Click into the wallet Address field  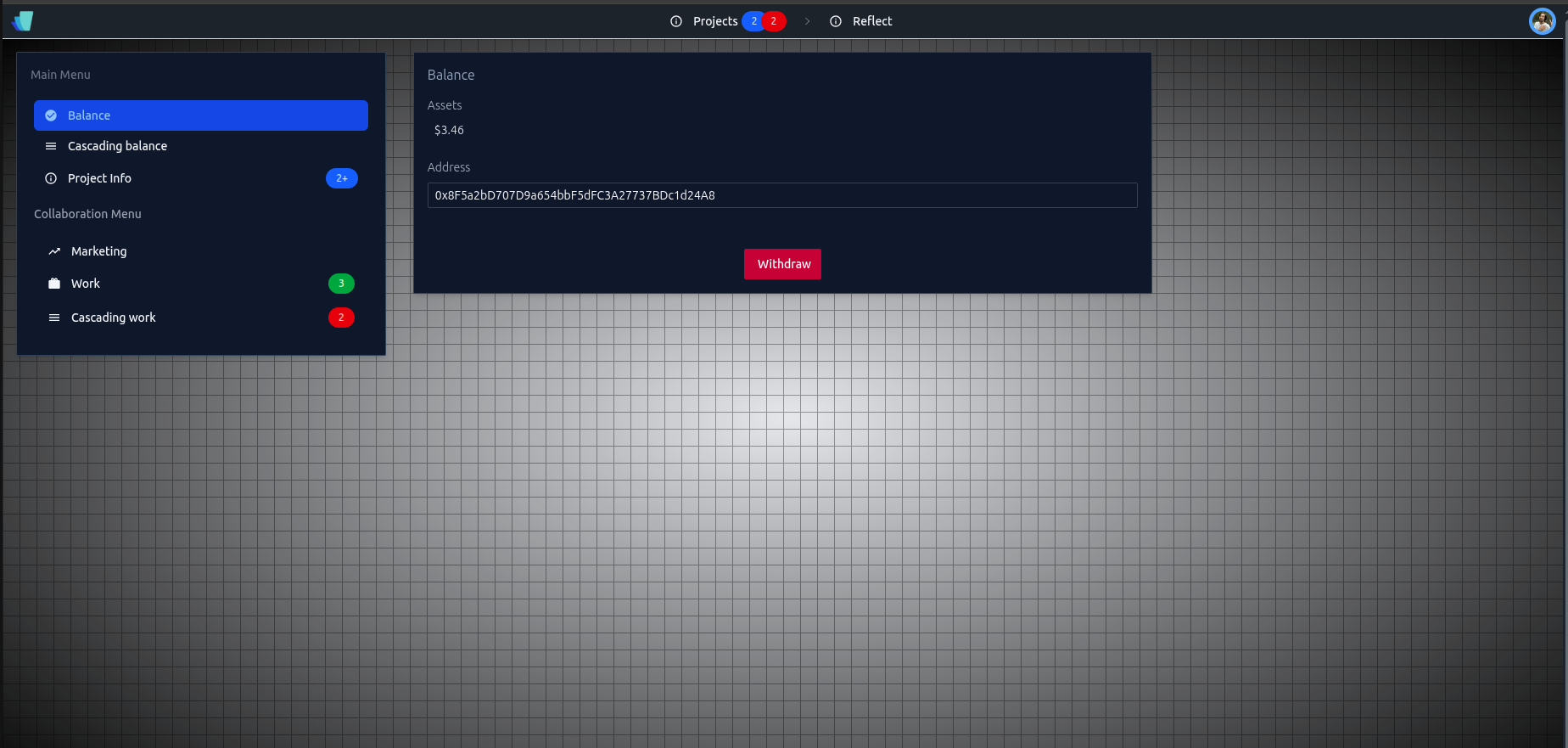click(781, 195)
